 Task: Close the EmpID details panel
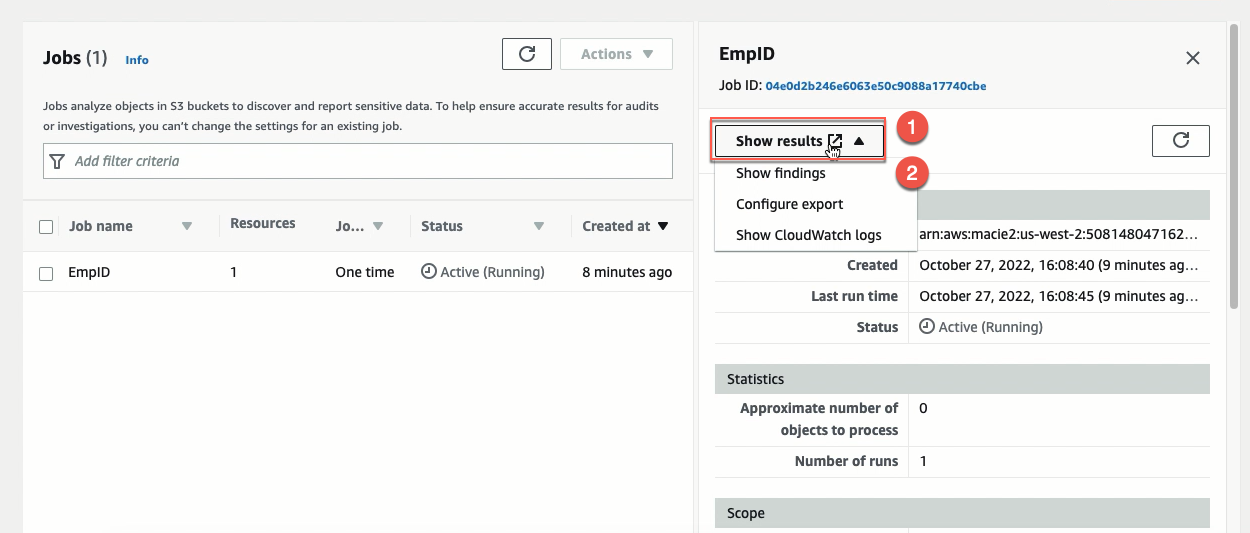click(x=1192, y=58)
